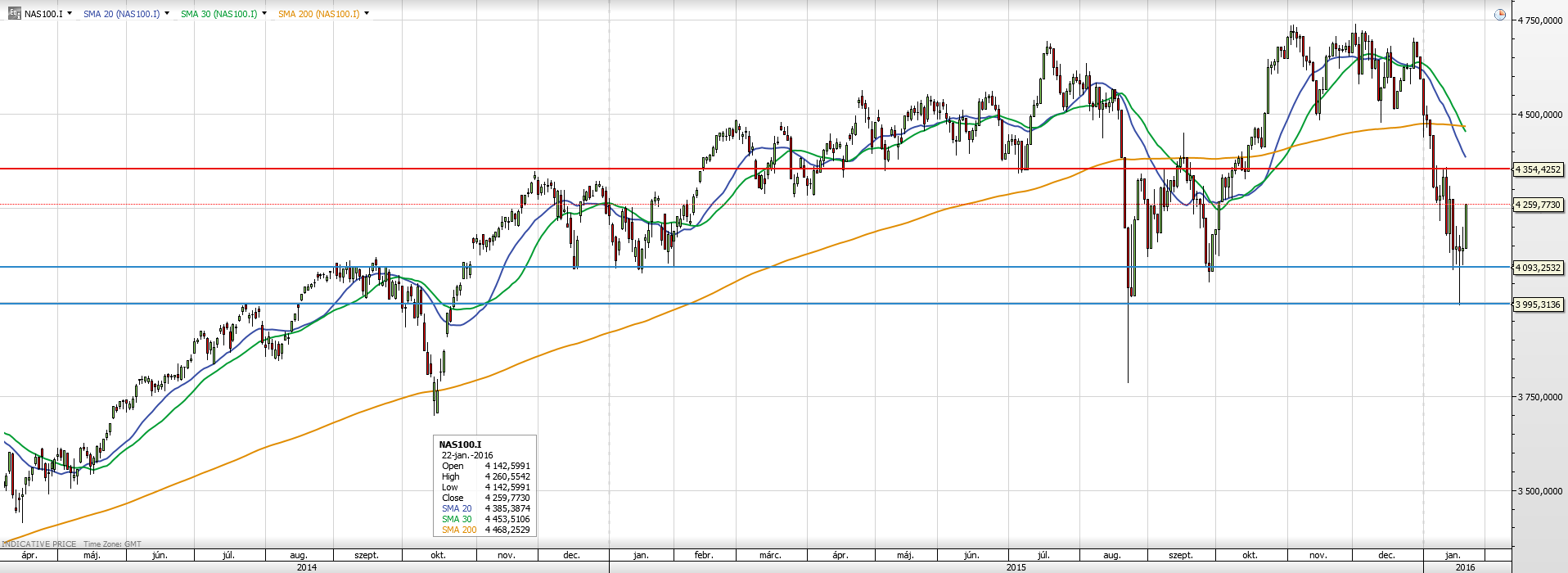Click the 3 995,3136 blue level tag

tap(1539, 305)
